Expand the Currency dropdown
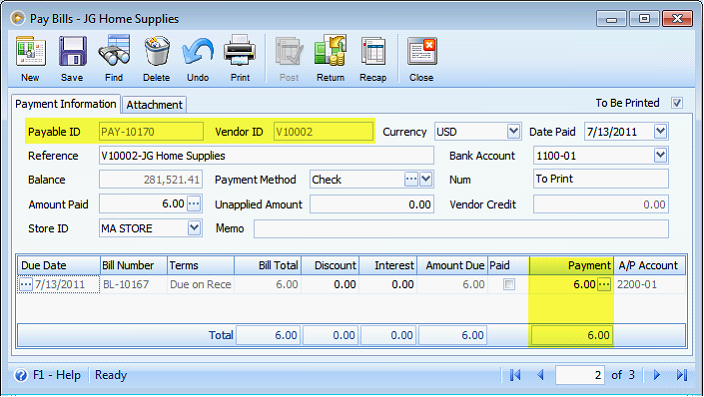Image resolution: width=704 pixels, height=397 pixels. click(x=513, y=132)
